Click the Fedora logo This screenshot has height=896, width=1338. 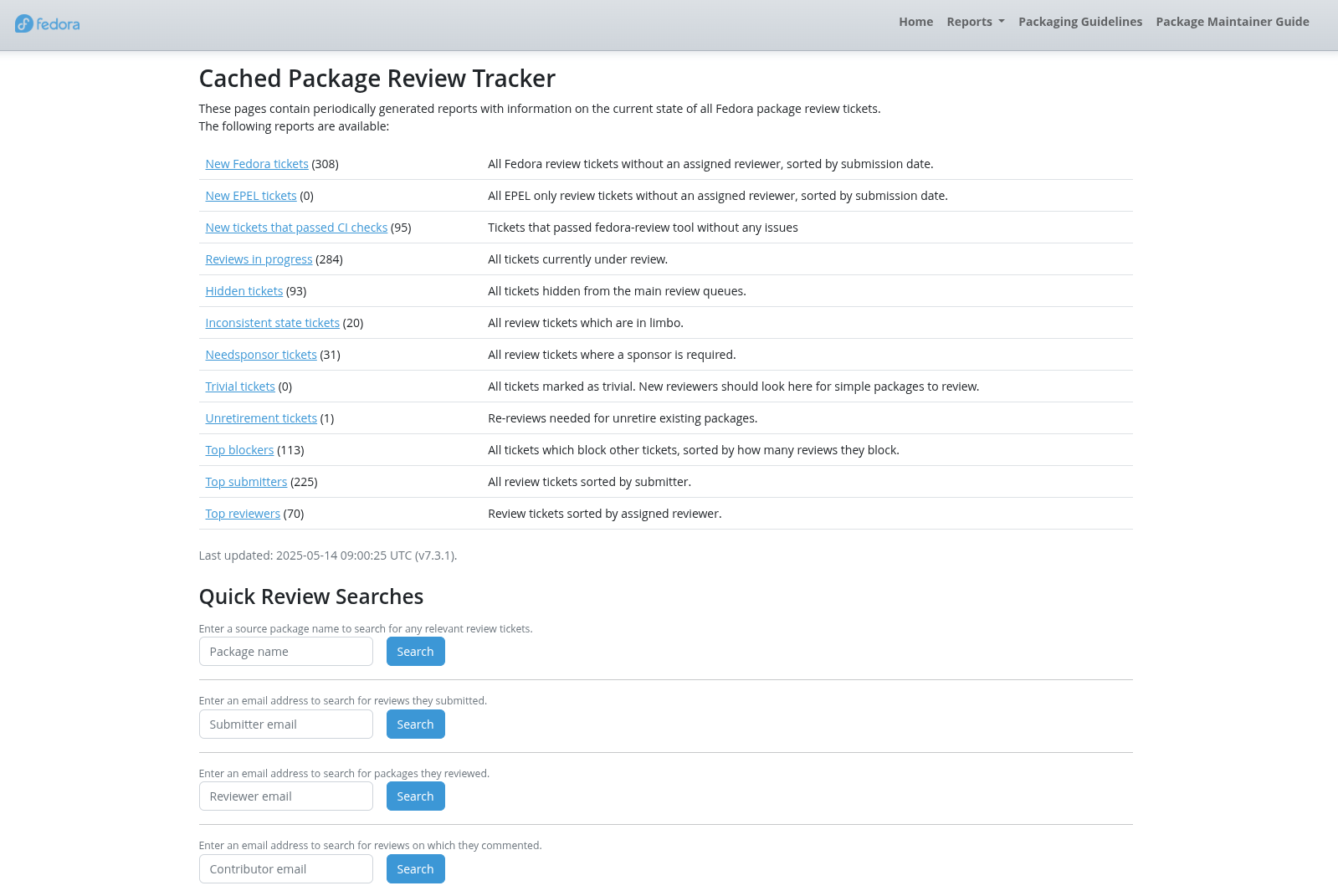point(48,23)
